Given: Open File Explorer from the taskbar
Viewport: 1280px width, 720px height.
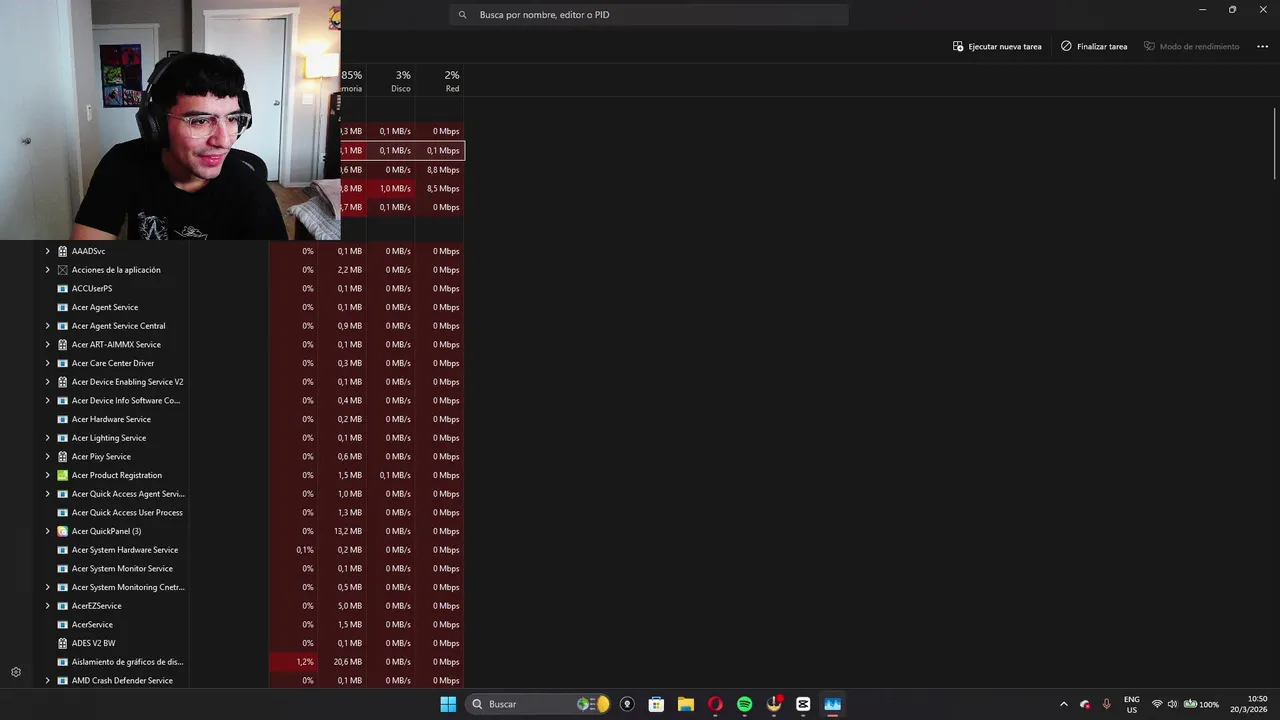Looking at the screenshot, I should pos(685,704).
